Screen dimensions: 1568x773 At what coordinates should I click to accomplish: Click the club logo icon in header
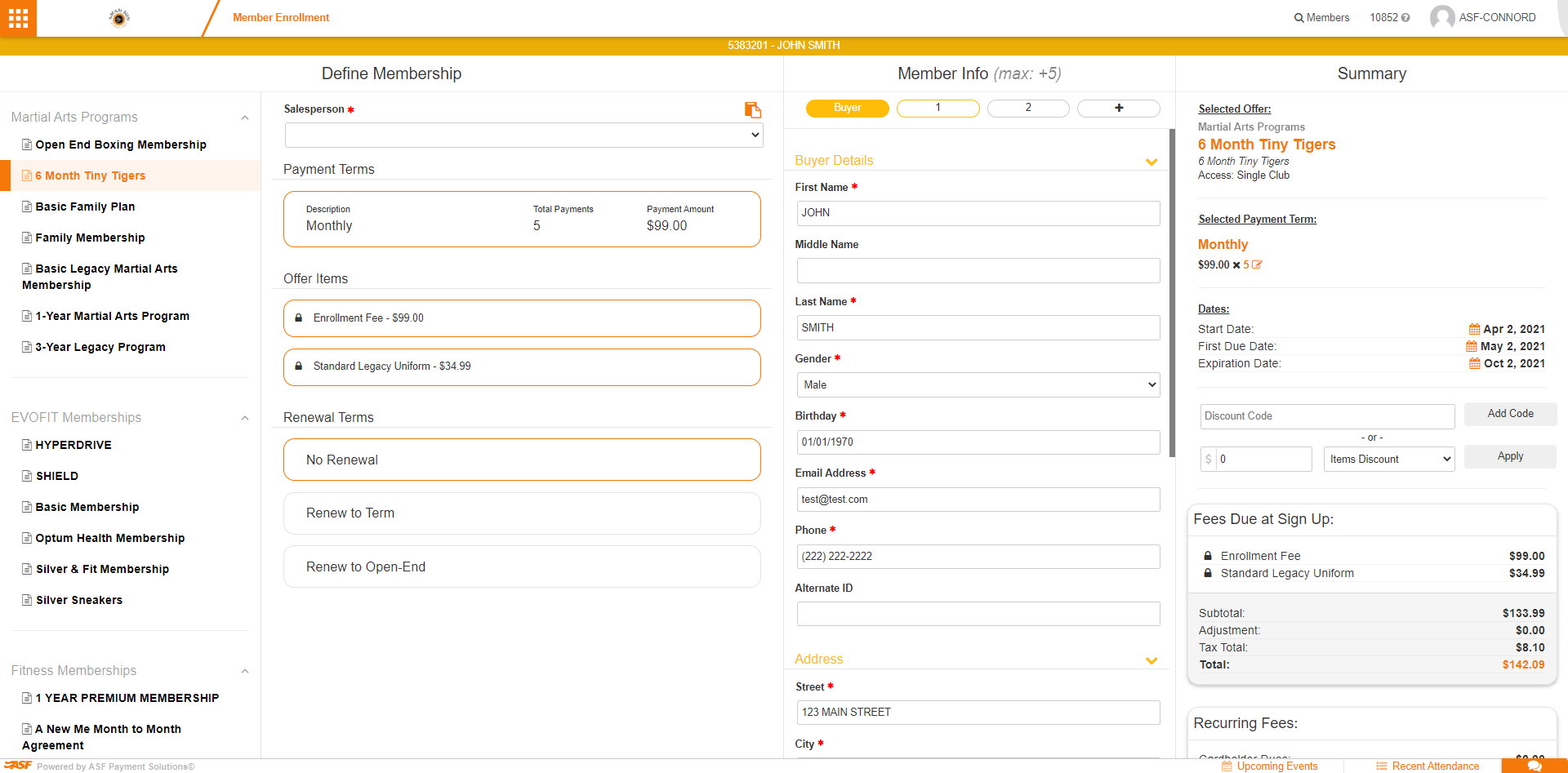tap(119, 18)
